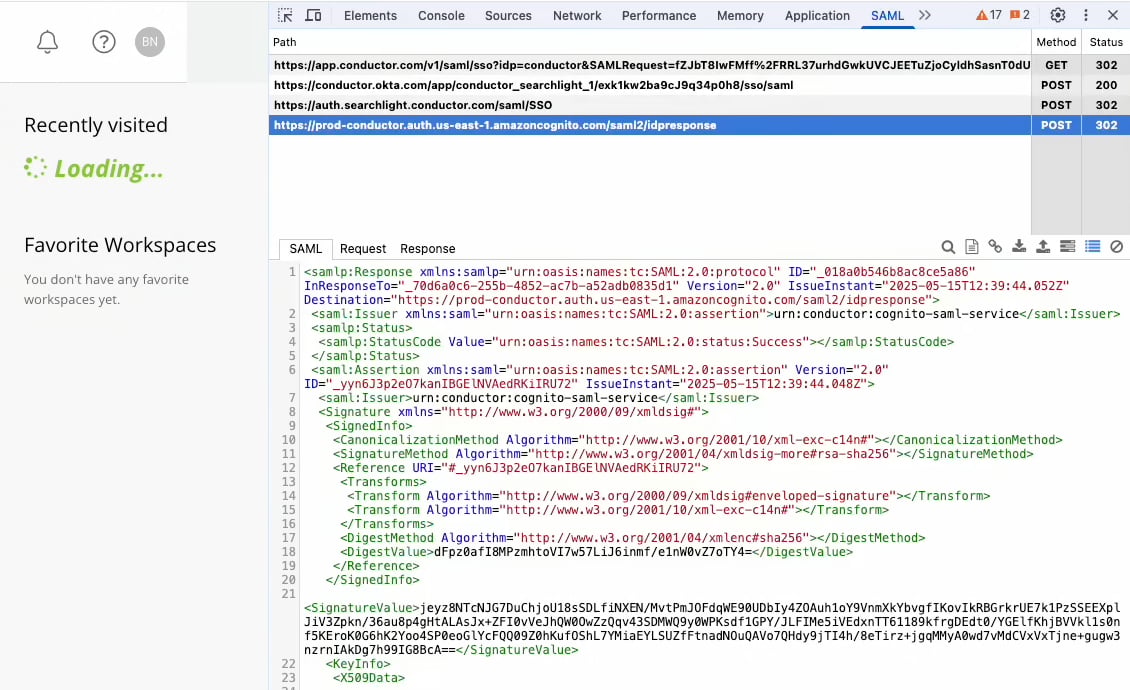Image resolution: width=1130 pixels, height=690 pixels.
Task: Click the download/import icon in SAML toolbar
Action: [x=1019, y=247]
